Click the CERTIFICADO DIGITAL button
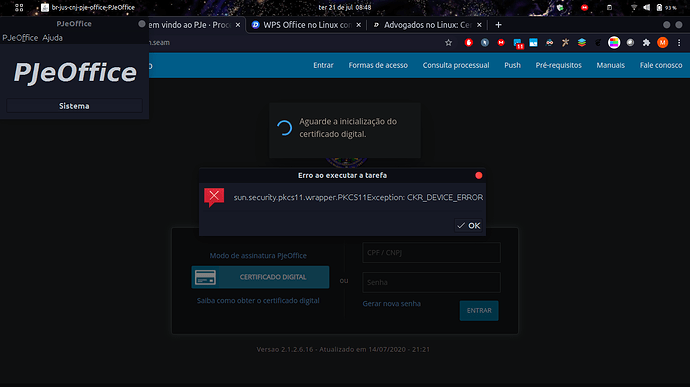Image resolution: width=690 pixels, height=387 pixels. pos(260,277)
